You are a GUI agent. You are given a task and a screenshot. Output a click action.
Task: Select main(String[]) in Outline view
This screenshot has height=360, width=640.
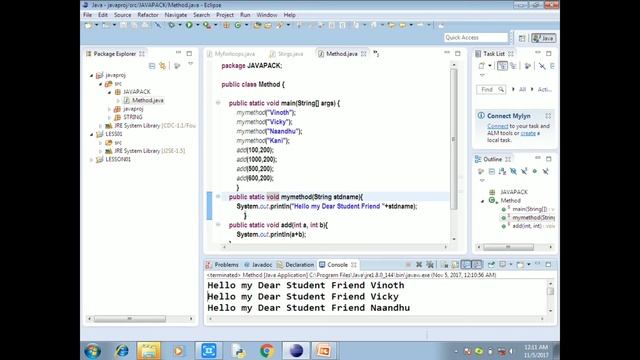point(527,209)
